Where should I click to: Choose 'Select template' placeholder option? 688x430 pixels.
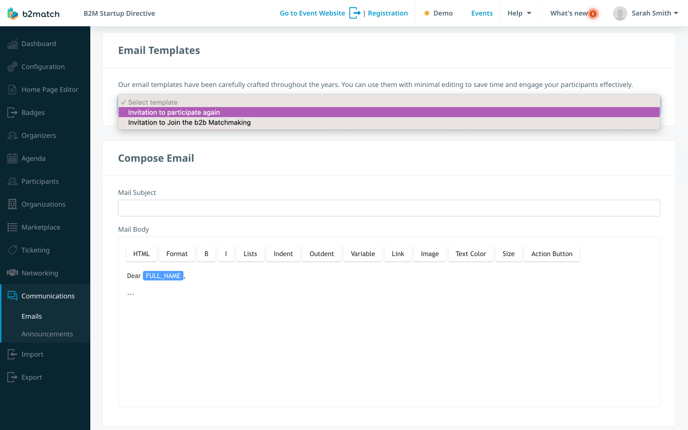[389, 102]
